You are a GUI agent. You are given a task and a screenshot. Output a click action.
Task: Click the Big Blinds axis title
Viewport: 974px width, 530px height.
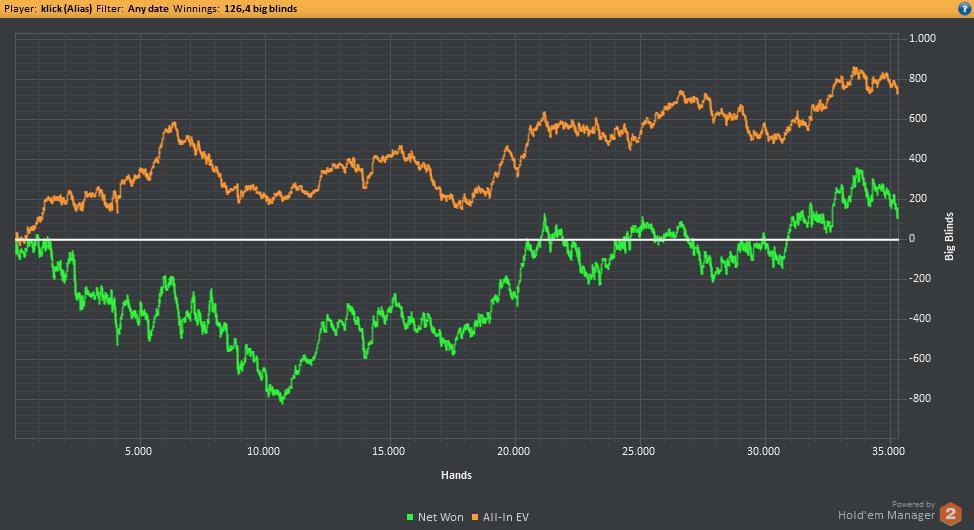pos(949,236)
